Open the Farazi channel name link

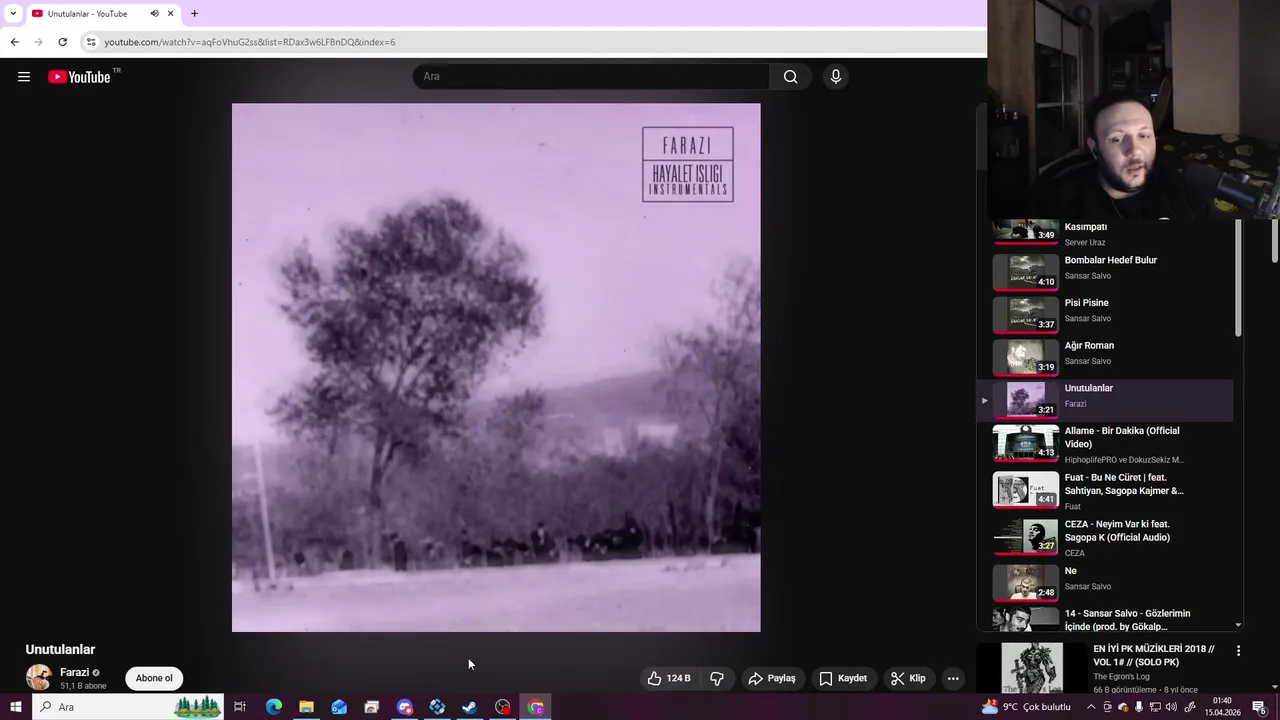tap(74, 673)
